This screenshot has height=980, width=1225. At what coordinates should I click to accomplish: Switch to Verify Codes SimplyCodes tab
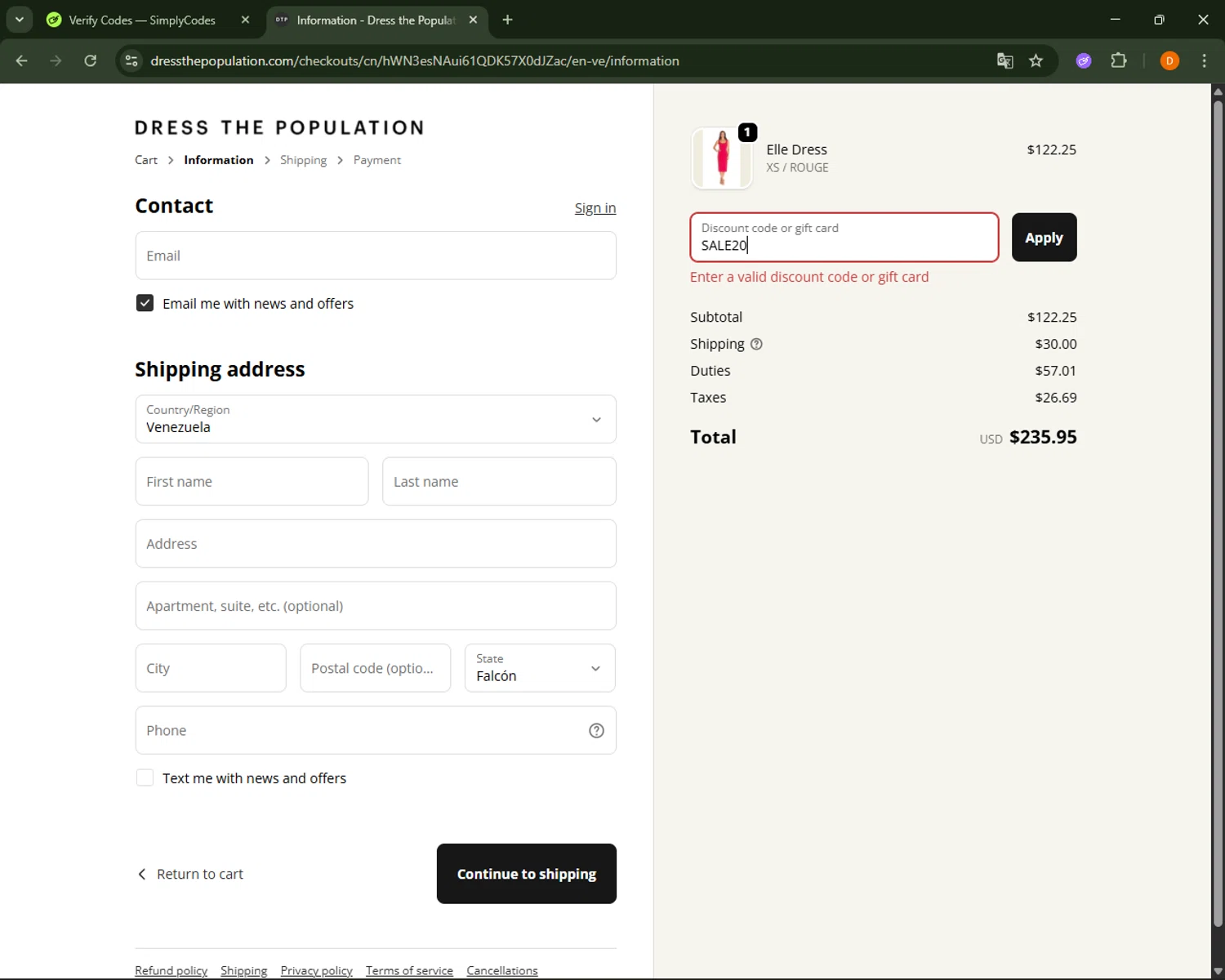[142, 20]
